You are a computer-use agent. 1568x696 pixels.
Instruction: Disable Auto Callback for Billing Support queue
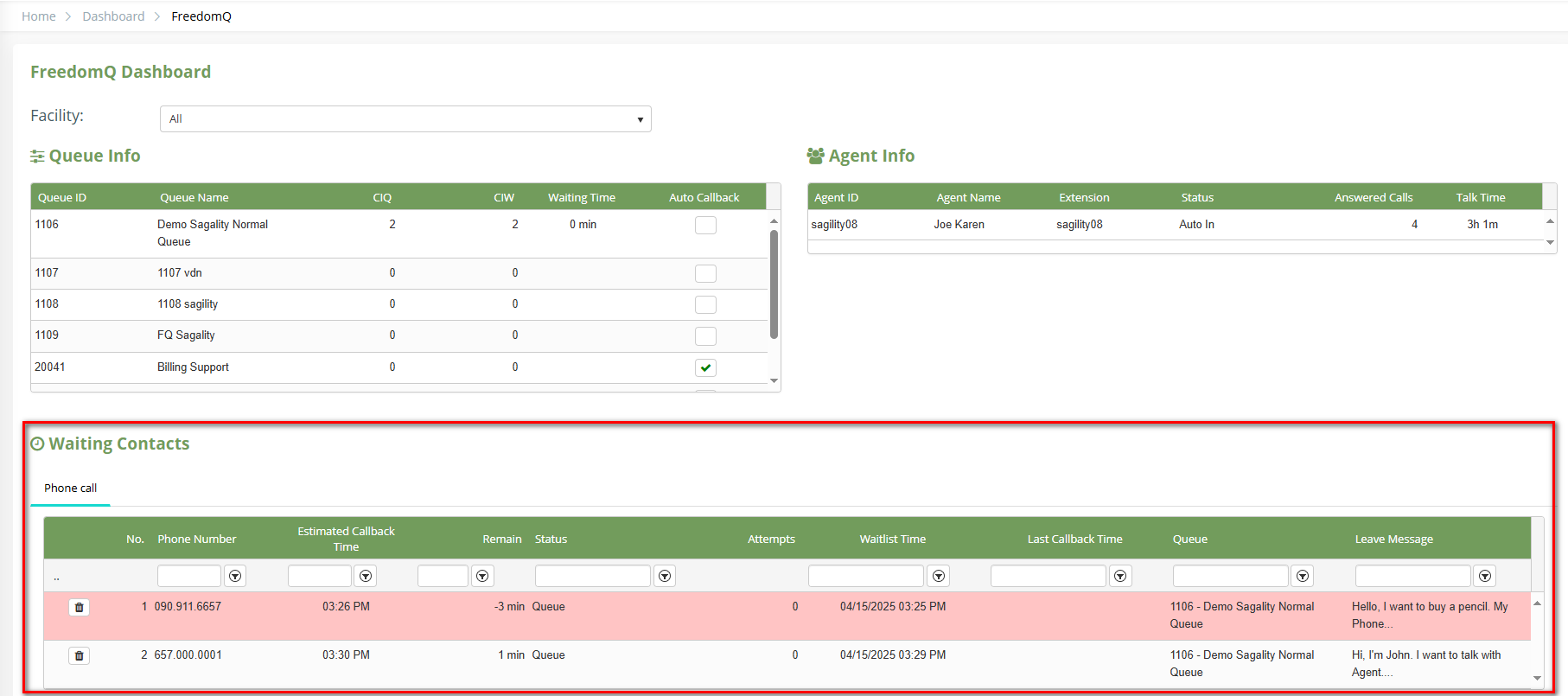705,367
